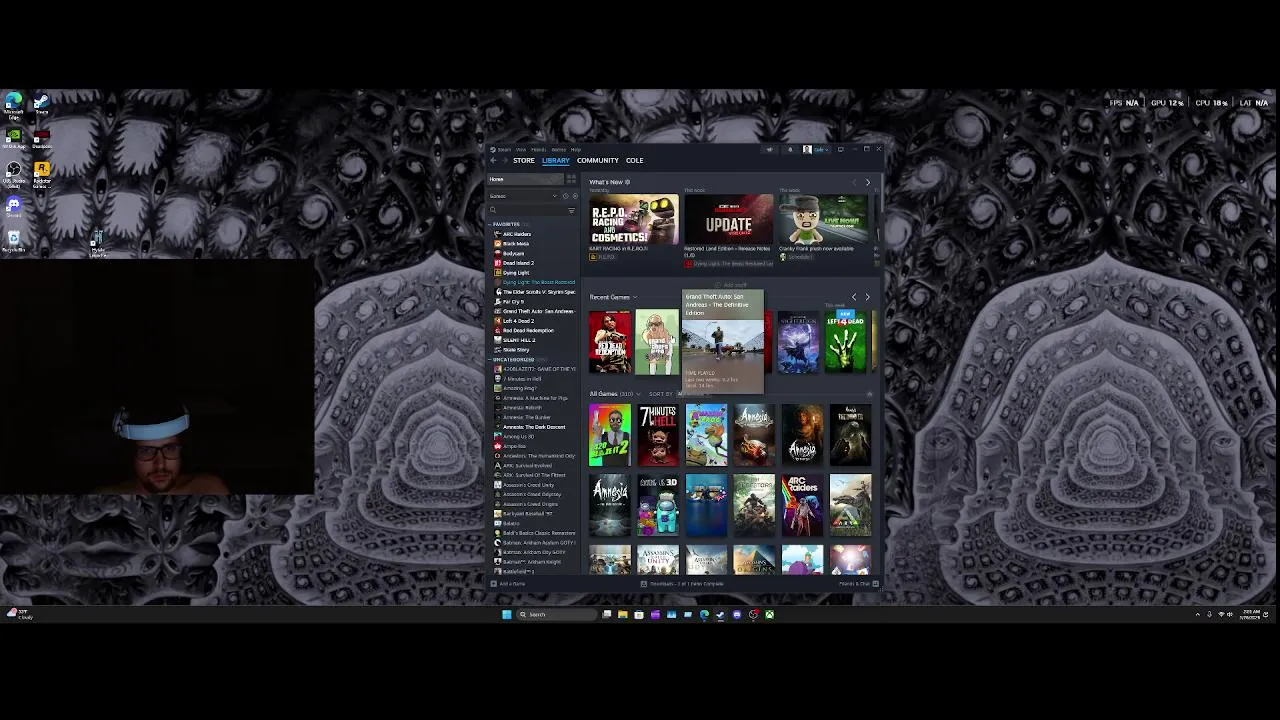The image size is (1280, 720).
Task: Click the recent activity clock icon in sidebar
Action: pyautogui.click(x=566, y=196)
